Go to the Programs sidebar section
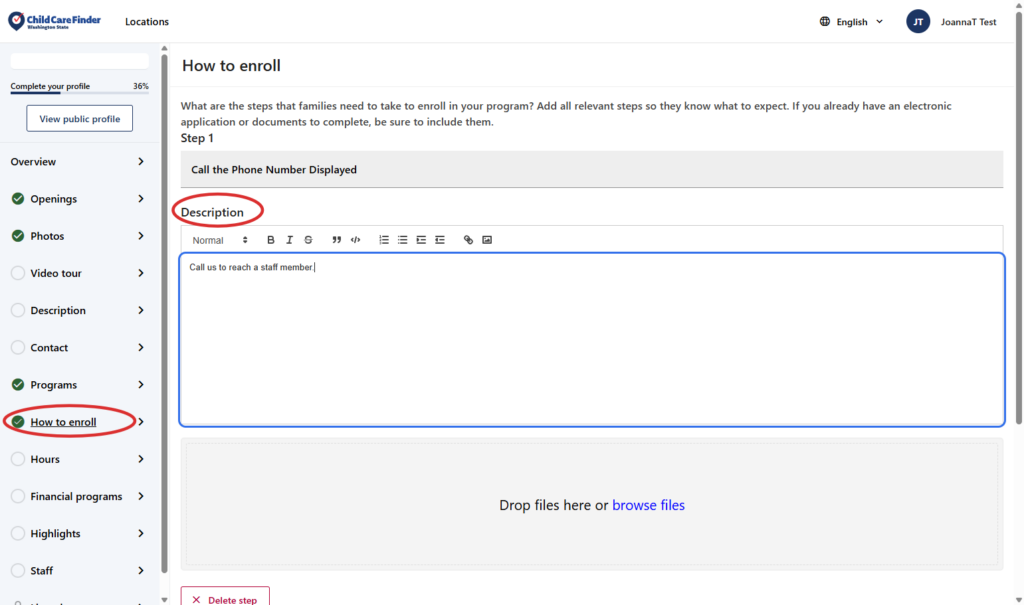The height and width of the screenshot is (605, 1024). pos(53,385)
